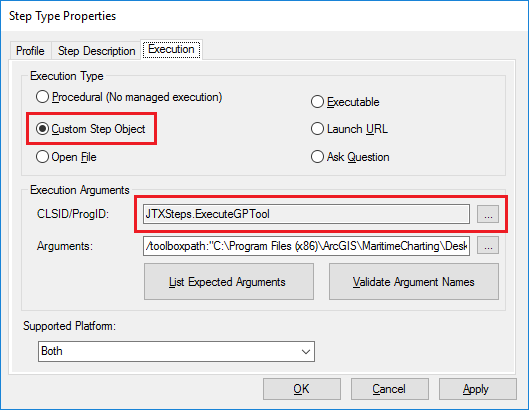
Task: Expand the Supported Platform dropdown arrow
Action: point(306,352)
